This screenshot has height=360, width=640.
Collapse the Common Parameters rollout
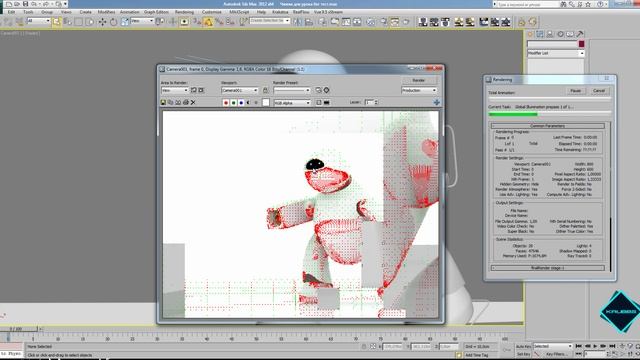point(547,126)
